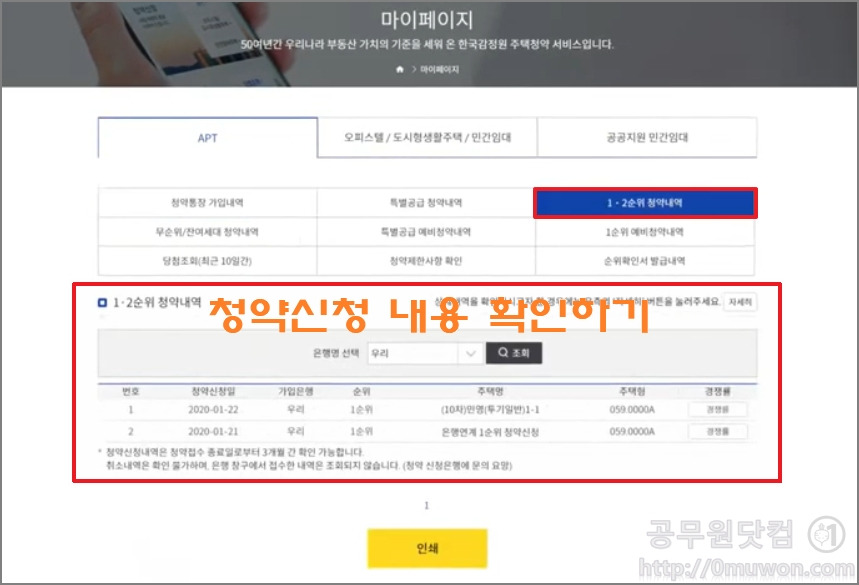Viewport: 859px width, 585px height.
Task: Select the 공공지원 민간임대 tab
Action: coord(647,137)
